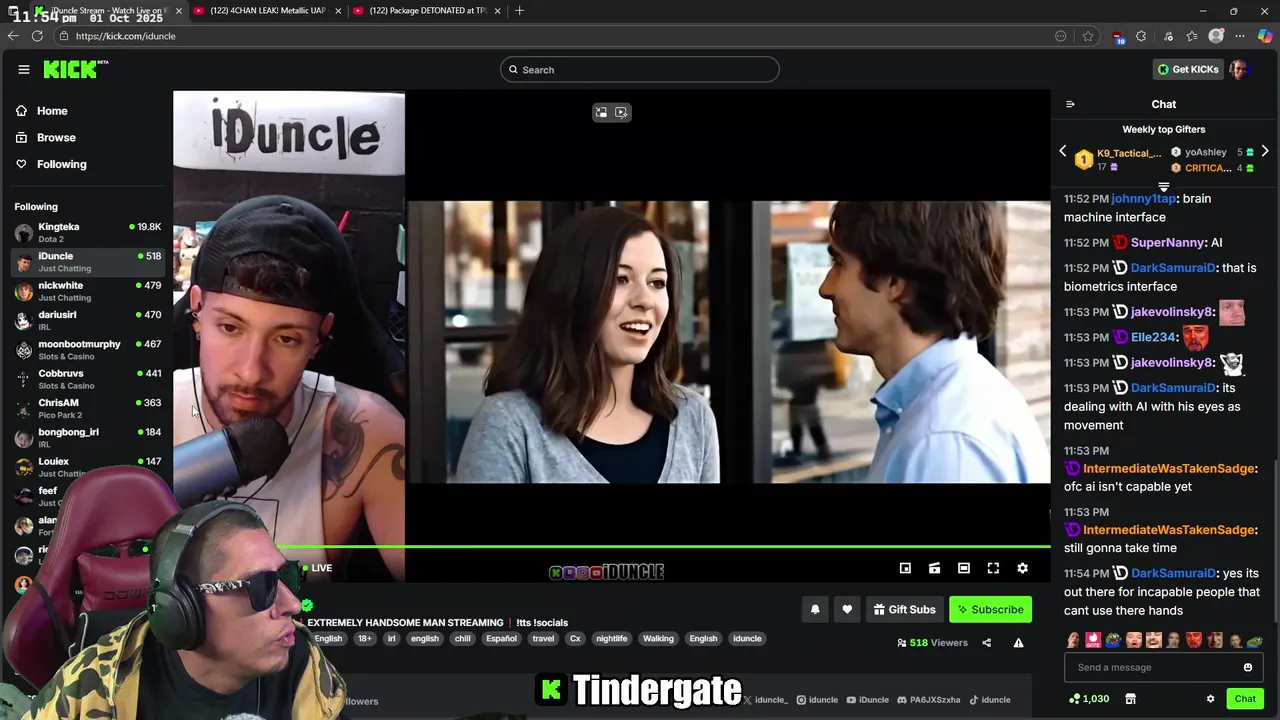Viewport: 1280px width, 720px height.
Task: Collapse the chat panel with the arrow-lines icon
Action: (x=1070, y=104)
